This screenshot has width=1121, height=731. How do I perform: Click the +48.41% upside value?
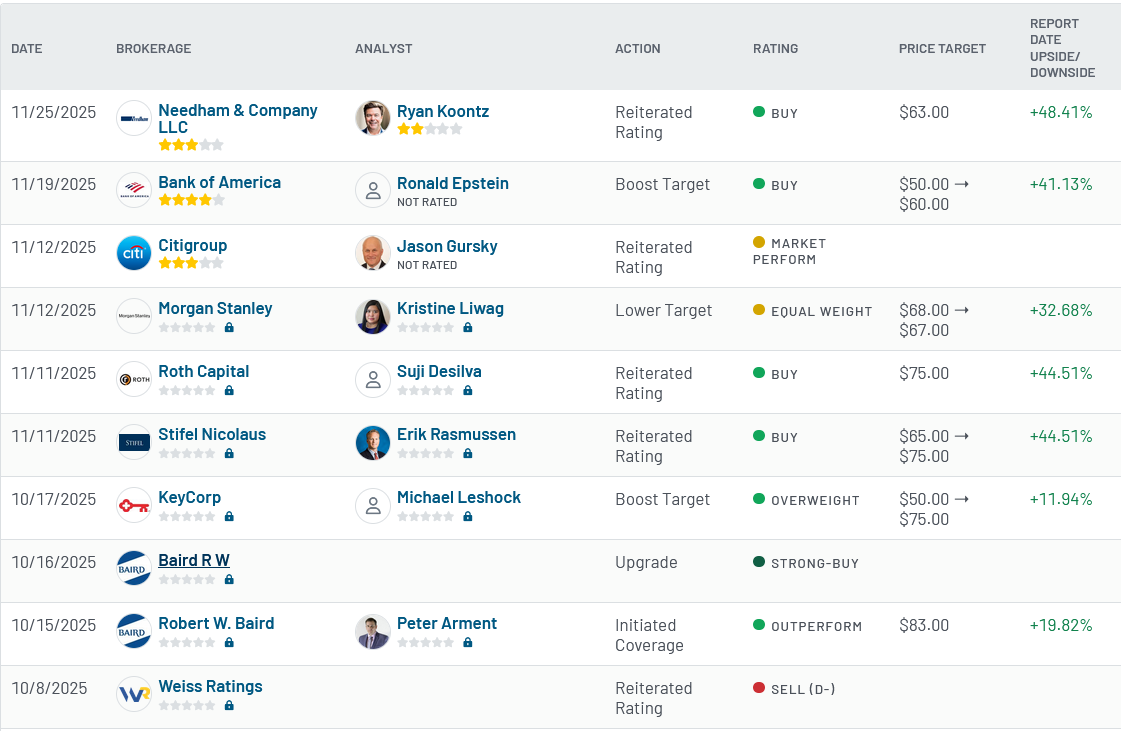click(x=1061, y=112)
